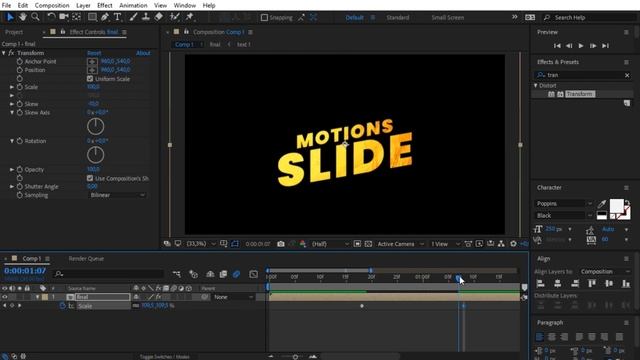Click the Frame Blending enable icon

tap(223, 274)
